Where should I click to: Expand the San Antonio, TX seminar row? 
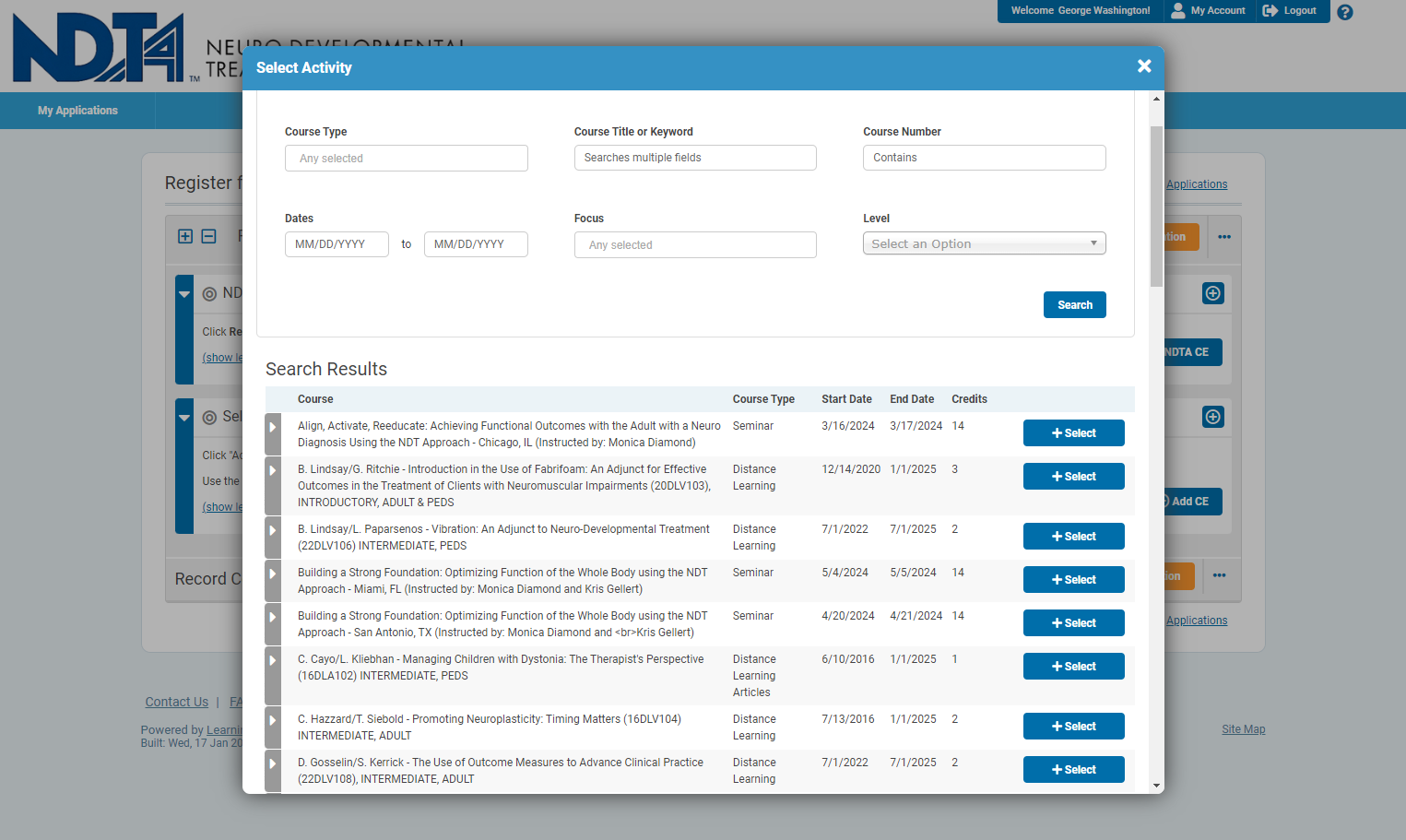click(x=273, y=624)
